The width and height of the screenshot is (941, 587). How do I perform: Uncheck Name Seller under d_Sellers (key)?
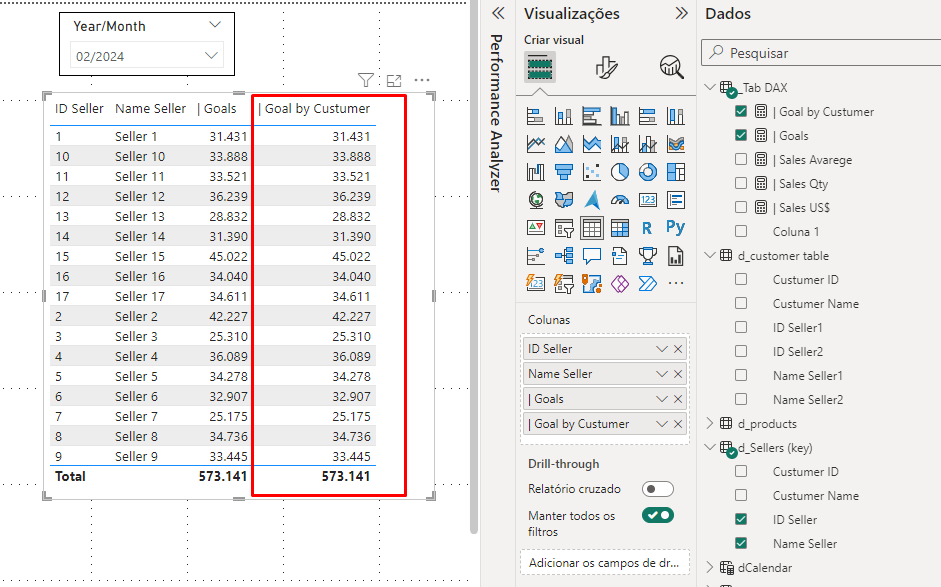click(741, 543)
